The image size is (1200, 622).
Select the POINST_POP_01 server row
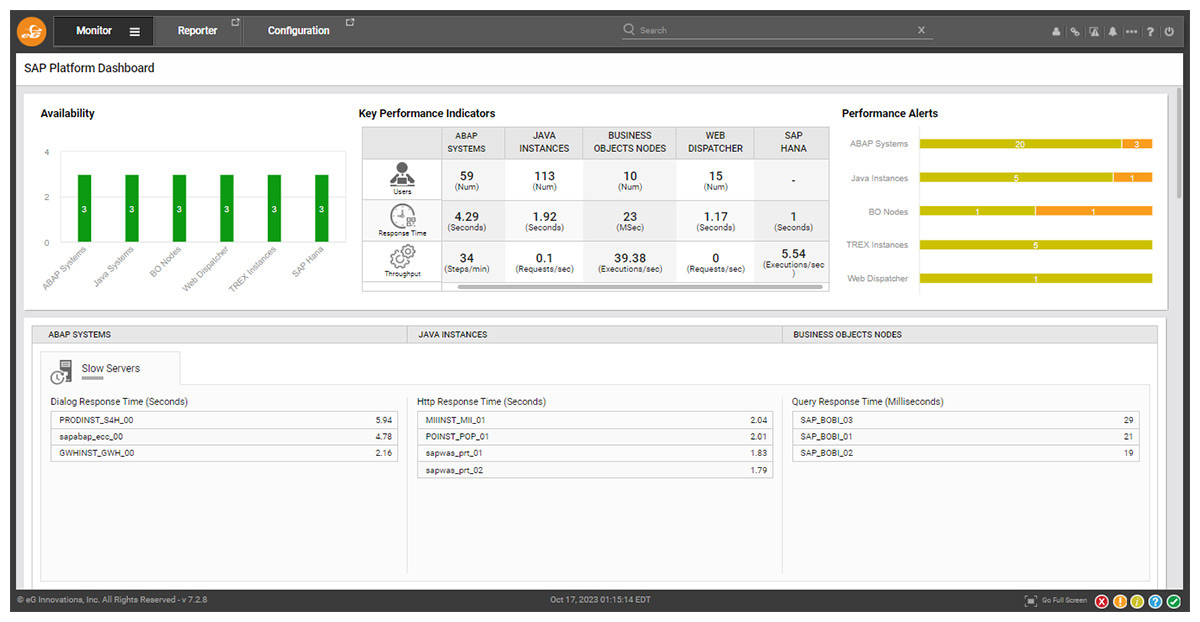pos(595,437)
